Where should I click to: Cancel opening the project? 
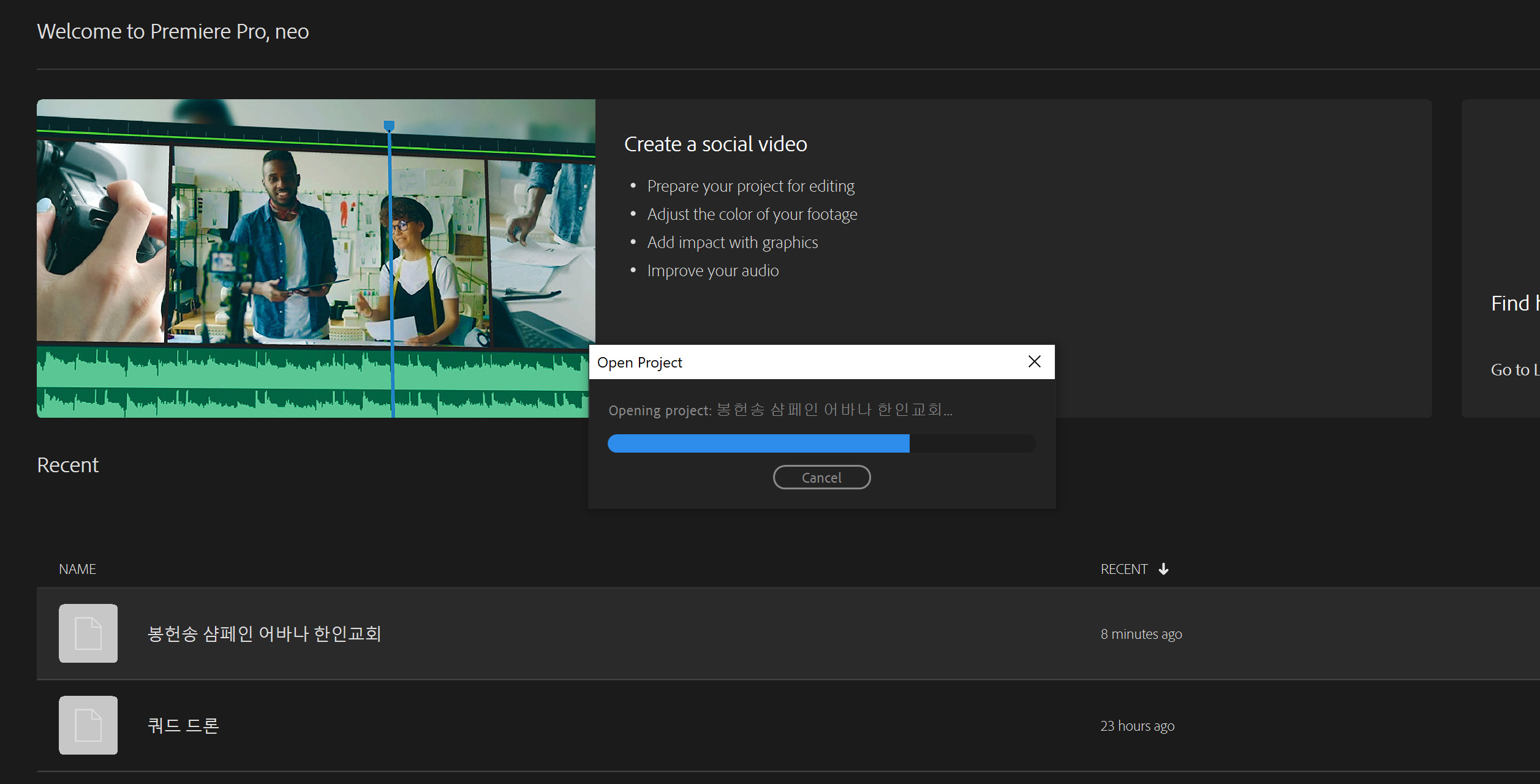821,477
